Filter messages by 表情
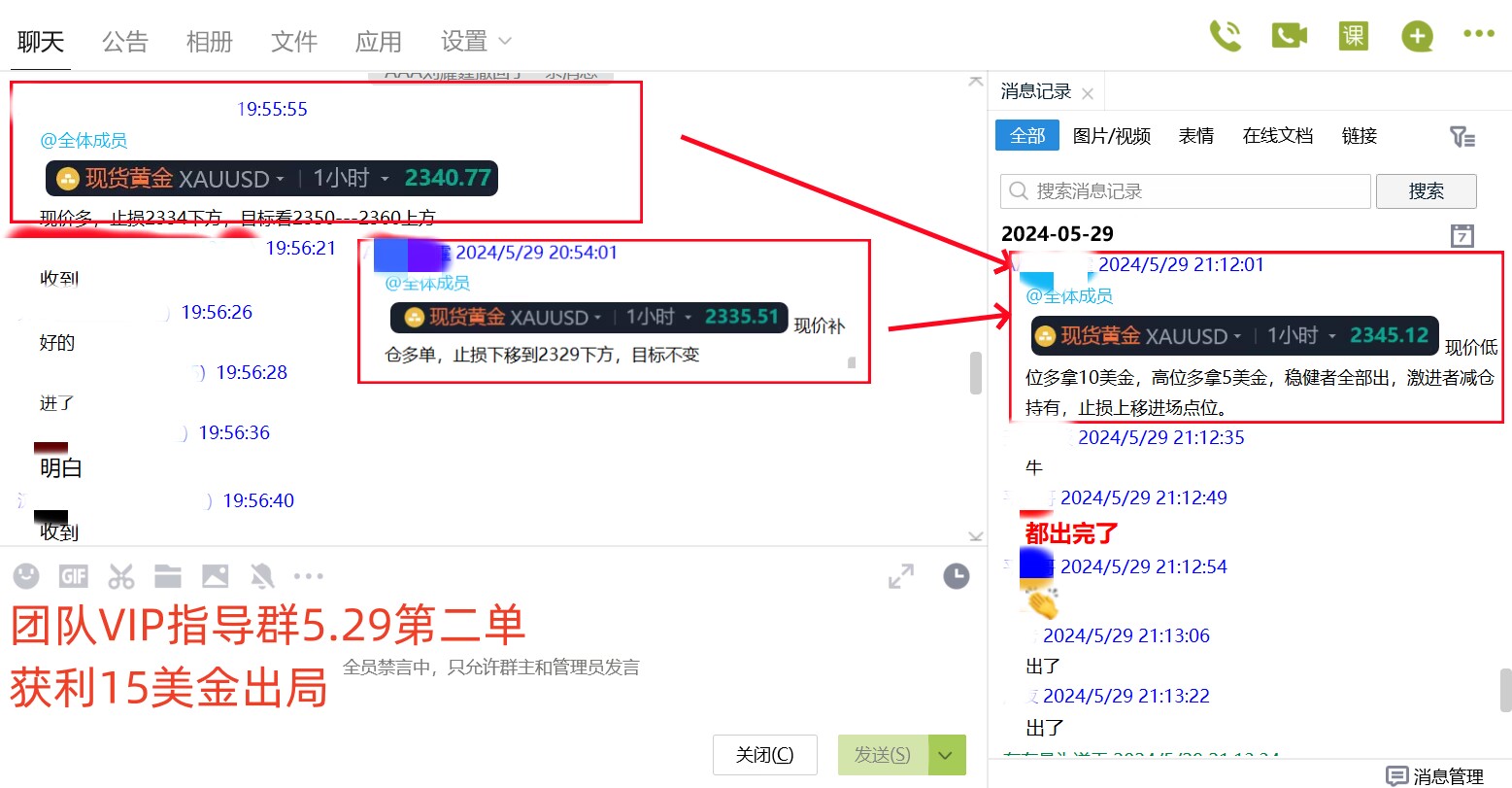The height and width of the screenshot is (788, 1512). [1196, 136]
